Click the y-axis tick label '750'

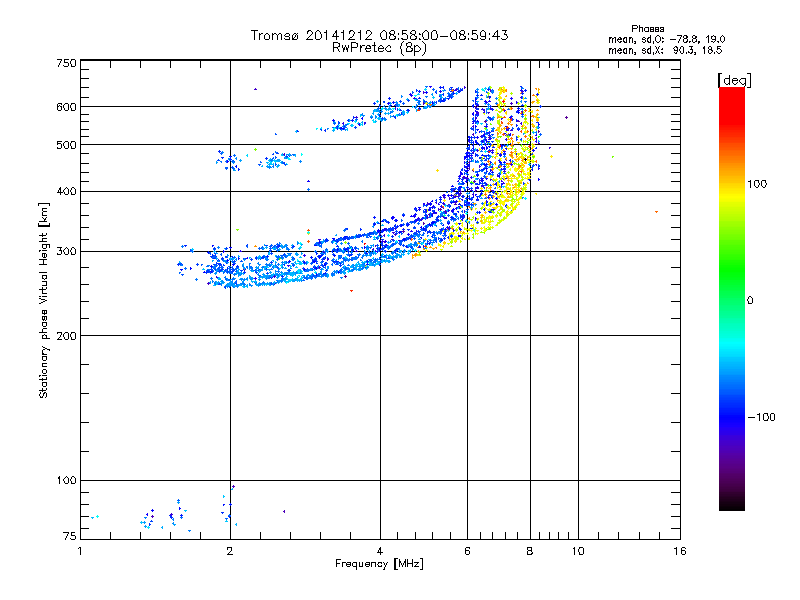click(x=66, y=63)
